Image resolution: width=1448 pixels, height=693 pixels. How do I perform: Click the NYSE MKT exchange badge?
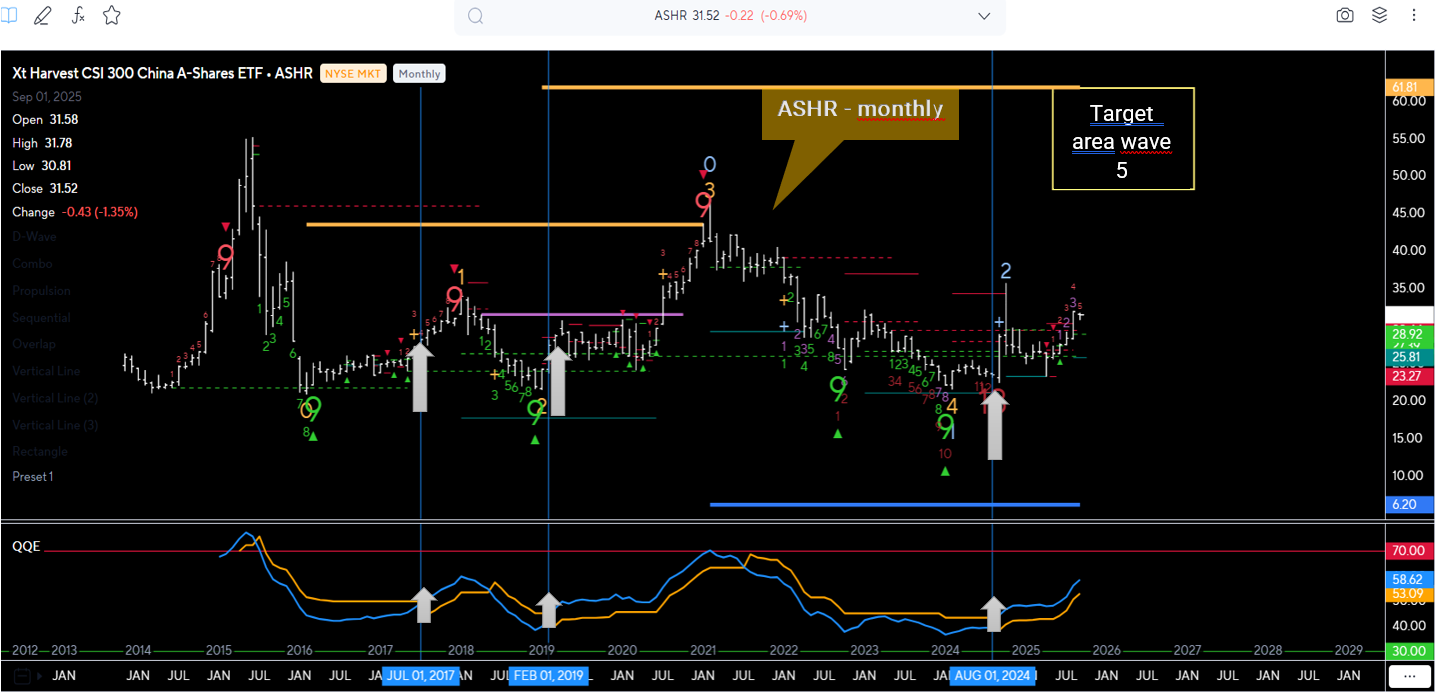point(353,74)
